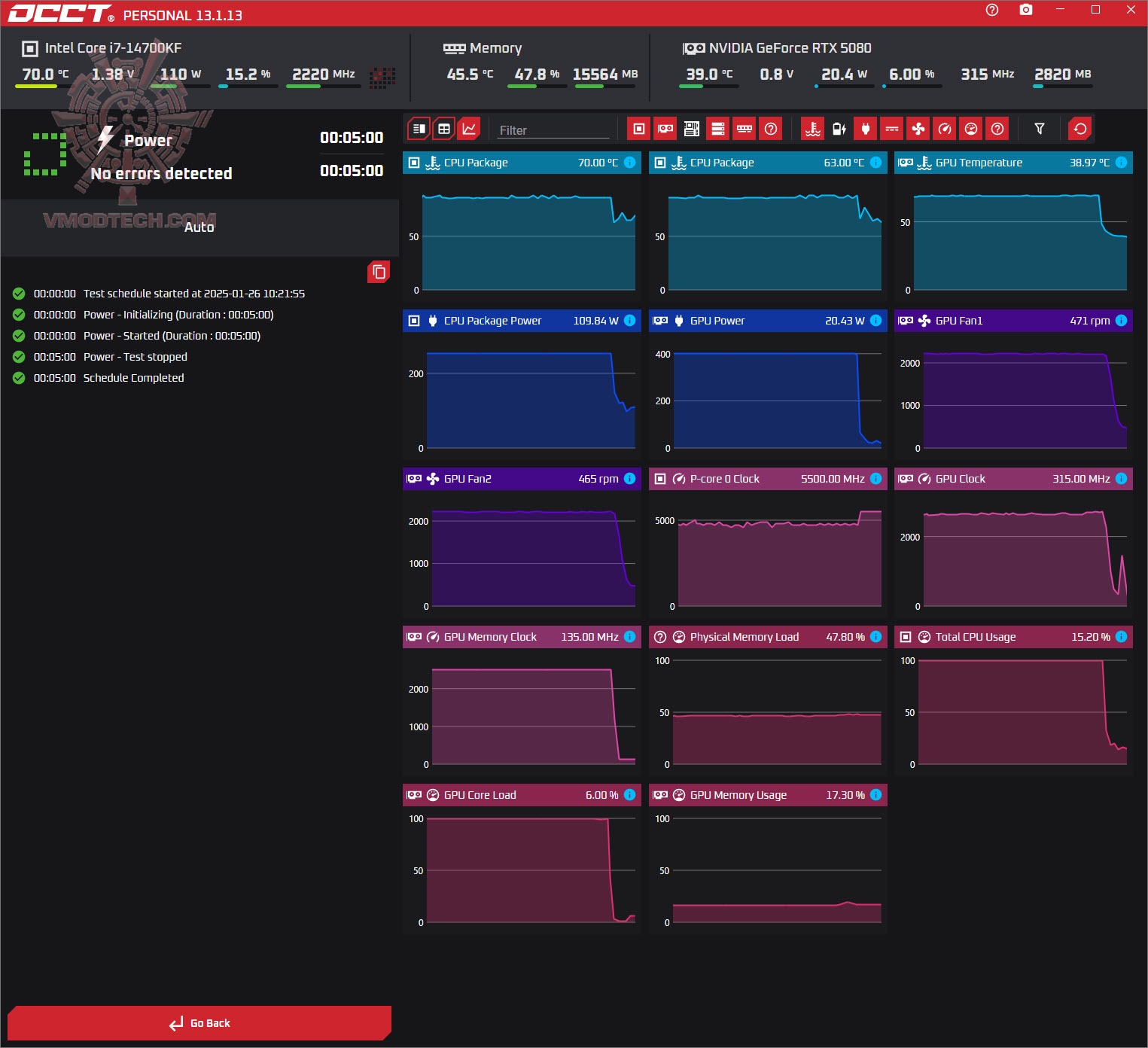Toggle the power plug sensor filter
Screen dimensions: 1148x1048
click(866, 129)
